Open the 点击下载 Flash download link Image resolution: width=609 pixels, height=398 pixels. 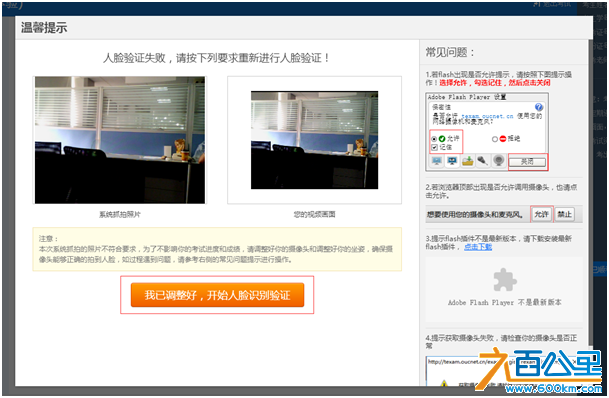point(478,247)
